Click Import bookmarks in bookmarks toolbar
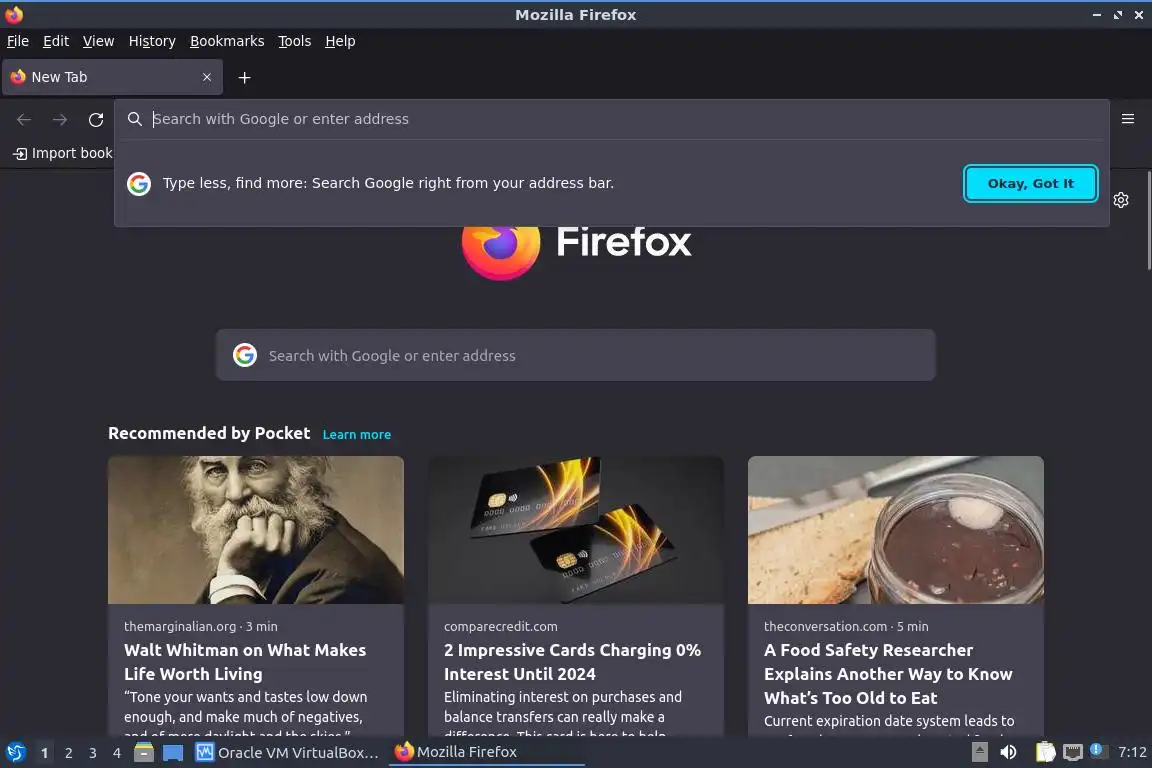The width and height of the screenshot is (1152, 768). [x=63, y=153]
